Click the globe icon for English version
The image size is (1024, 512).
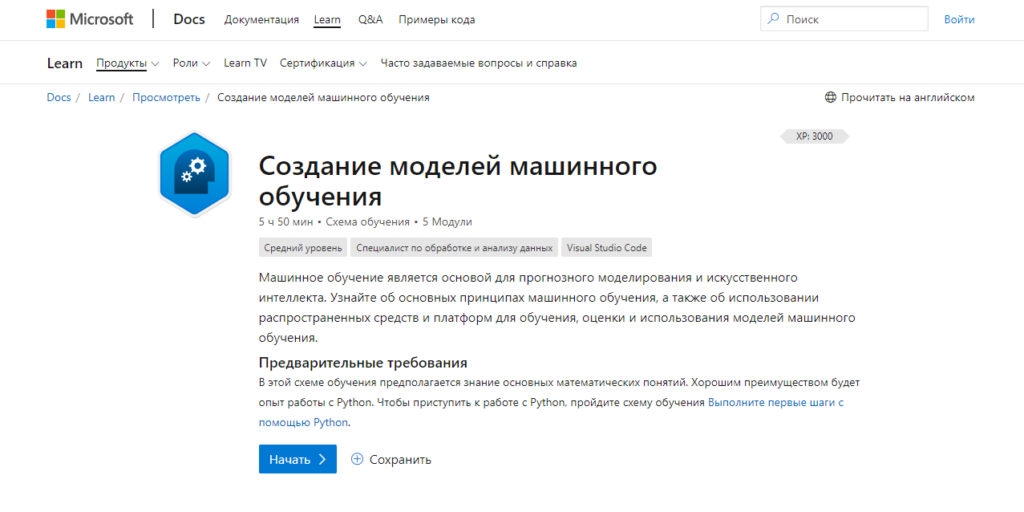(x=830, y=98)
